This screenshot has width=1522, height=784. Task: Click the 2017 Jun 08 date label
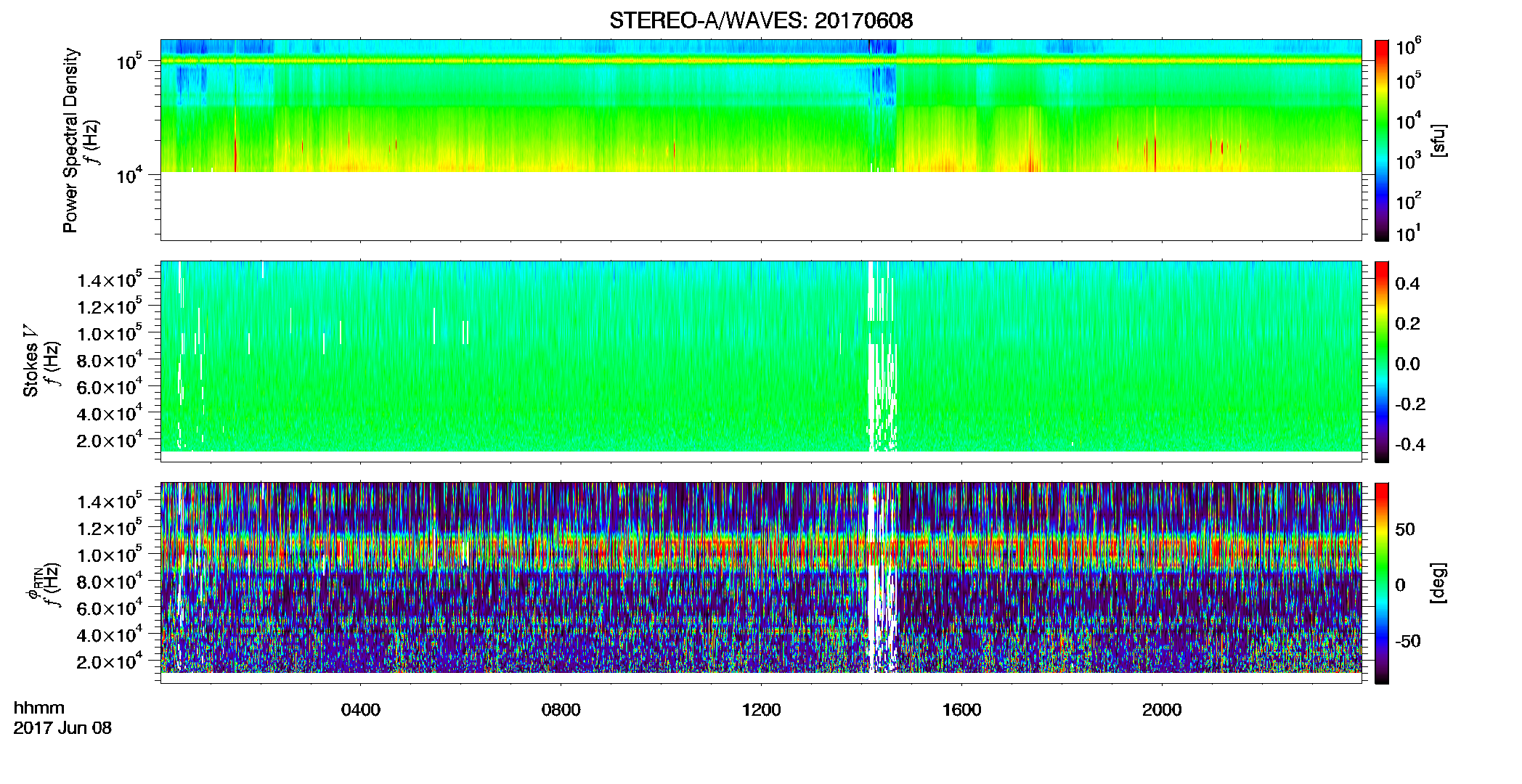[x=62, y=728]
